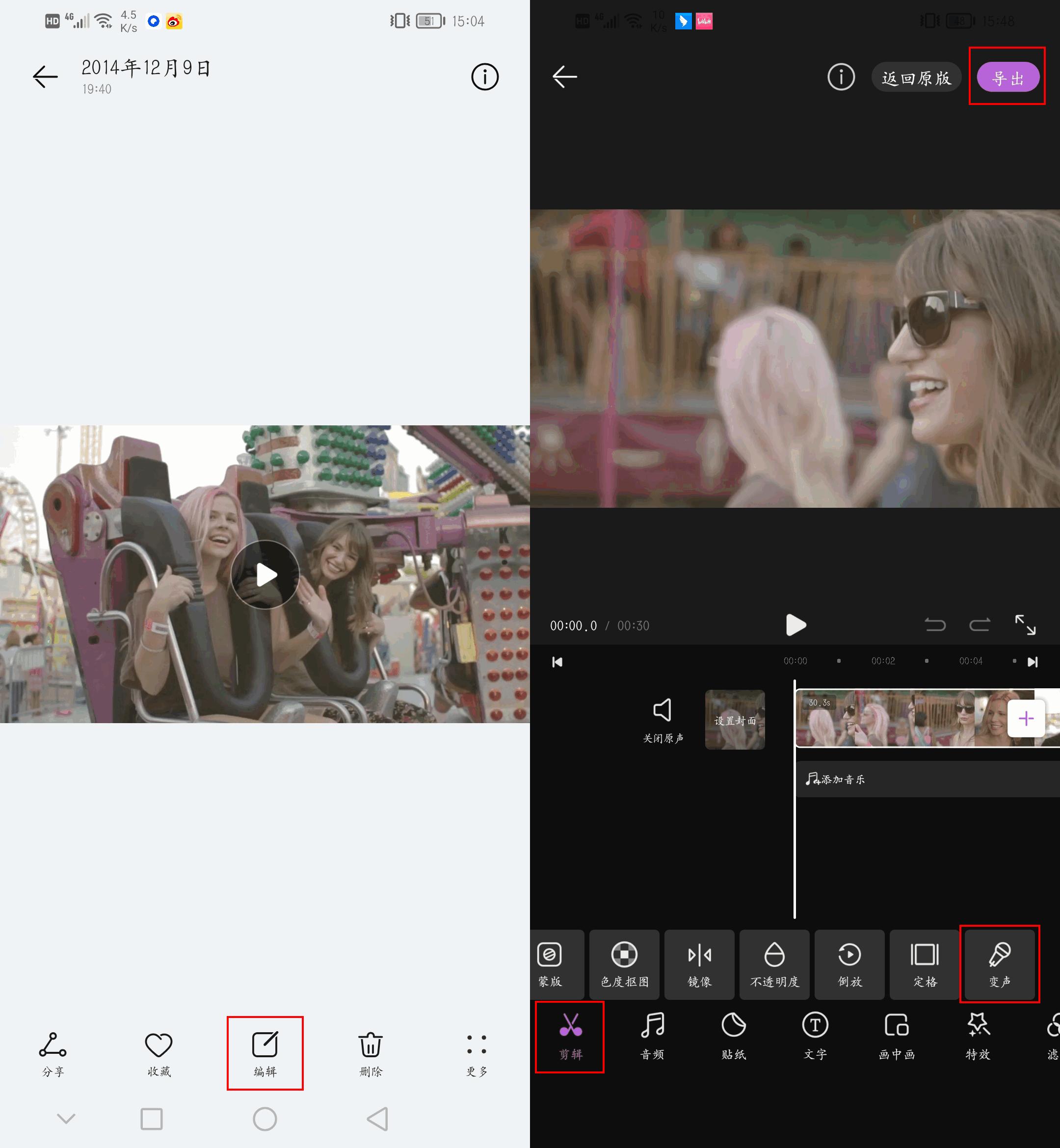Tap the 返回原版 revert button
Viewport: 1060px width, 1148px height.
[916, 78]
